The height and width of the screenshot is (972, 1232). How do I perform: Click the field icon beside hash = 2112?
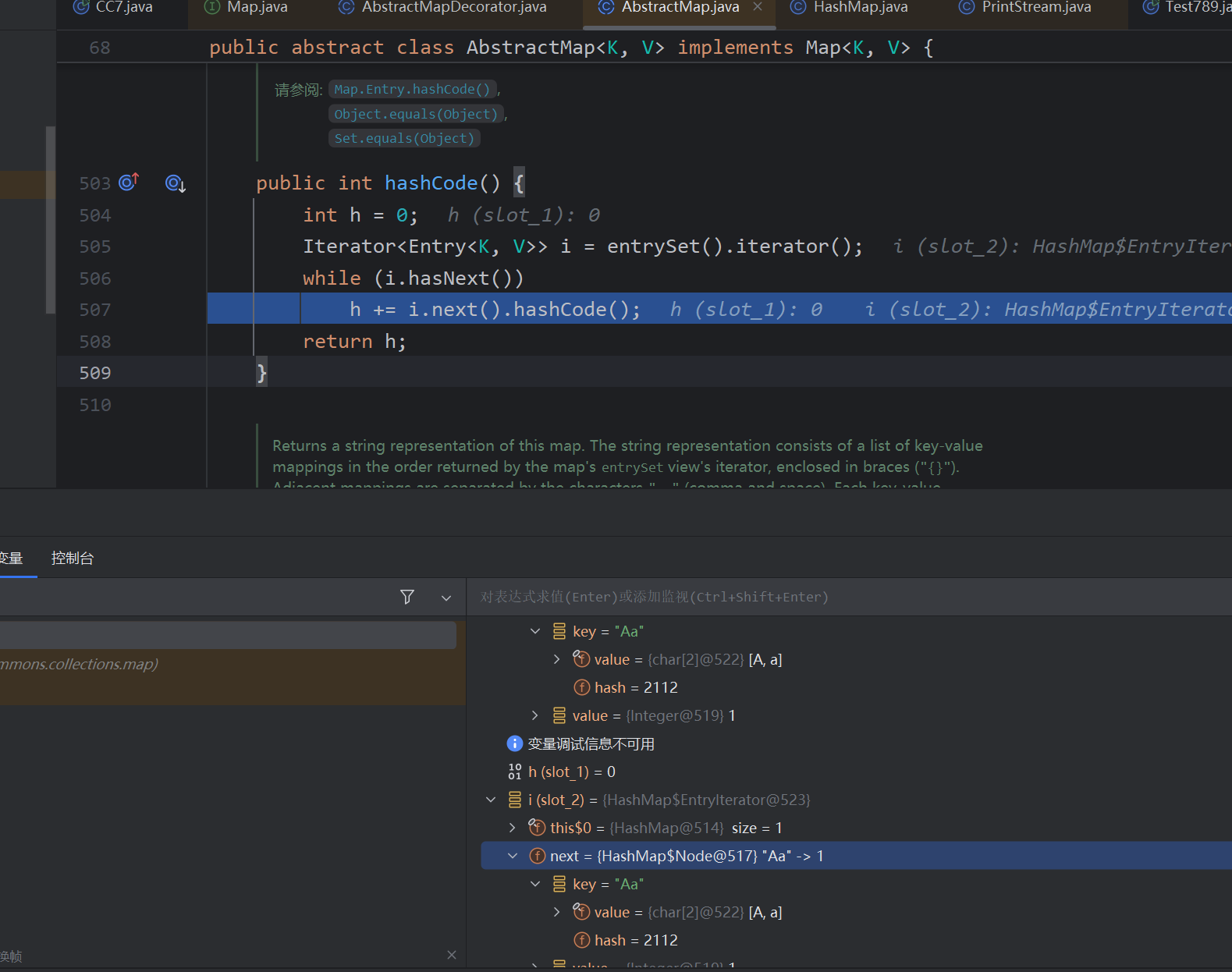(x=581, y=687)
